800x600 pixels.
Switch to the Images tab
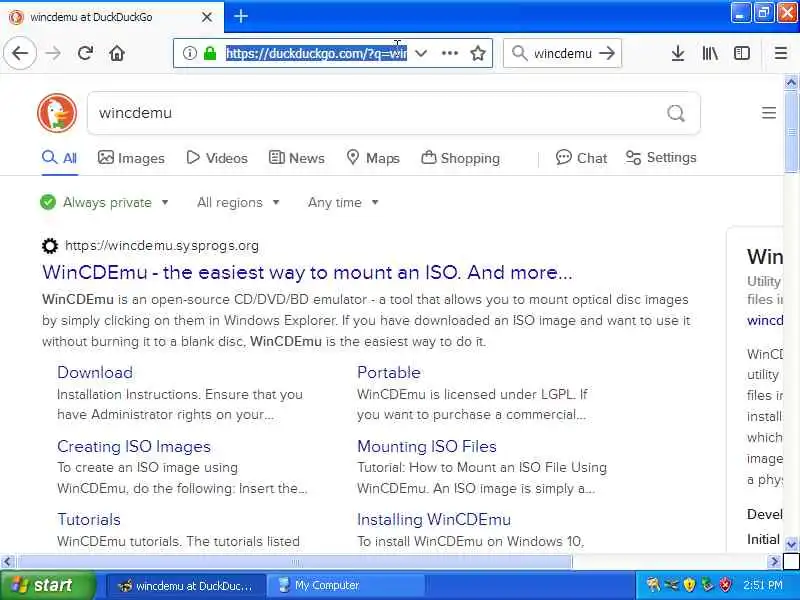[131, 158]
